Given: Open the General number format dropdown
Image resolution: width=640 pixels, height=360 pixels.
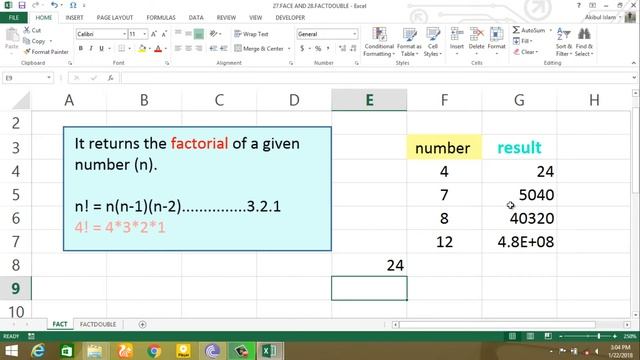Looking at the screenshot, I should click(354, 34).
